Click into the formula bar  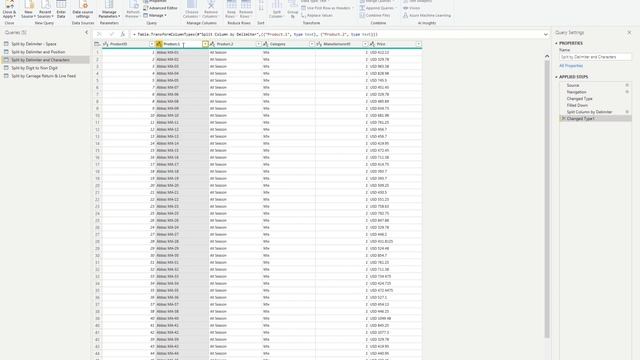(x=337, y=34)
